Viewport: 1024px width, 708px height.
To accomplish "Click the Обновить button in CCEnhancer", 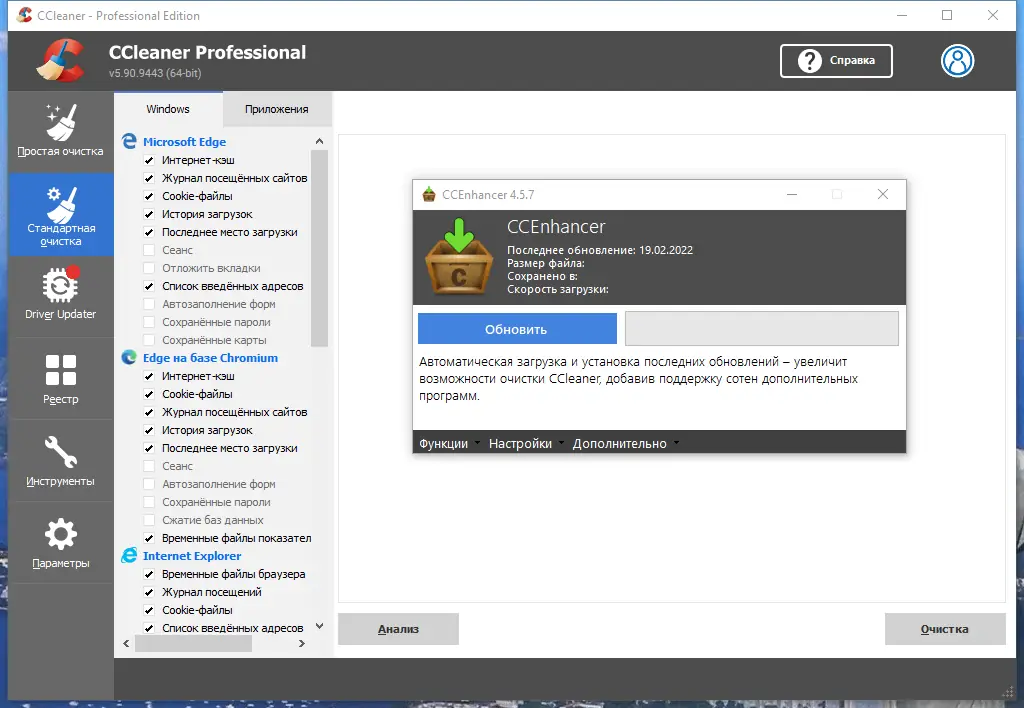I will coord(516,328).
